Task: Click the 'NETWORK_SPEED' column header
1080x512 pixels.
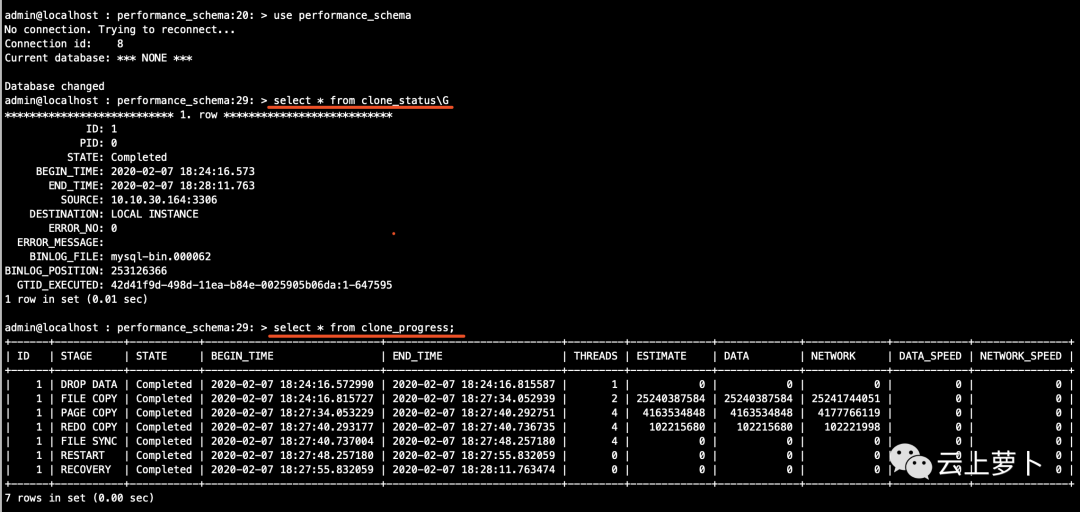Action: 1021,356
